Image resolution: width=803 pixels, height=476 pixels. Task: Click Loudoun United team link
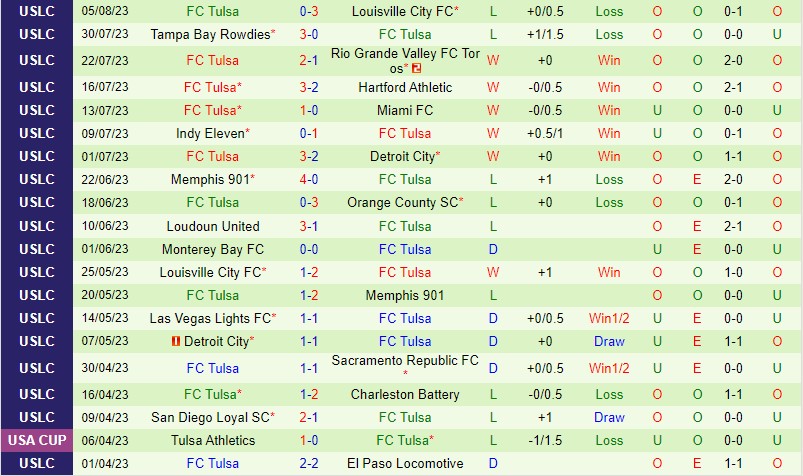point(212,226)
